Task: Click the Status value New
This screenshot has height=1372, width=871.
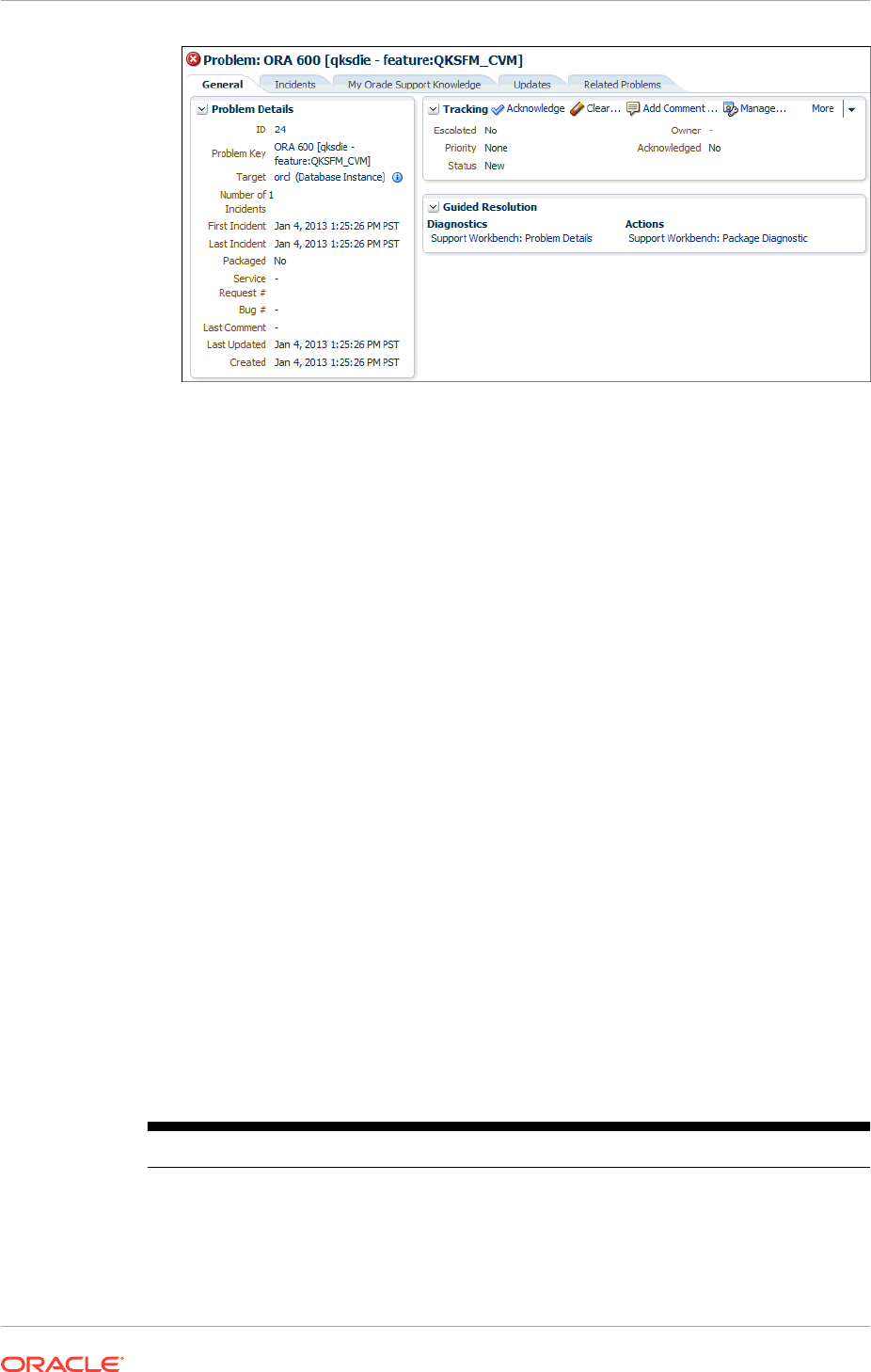Action: [495, 166]
